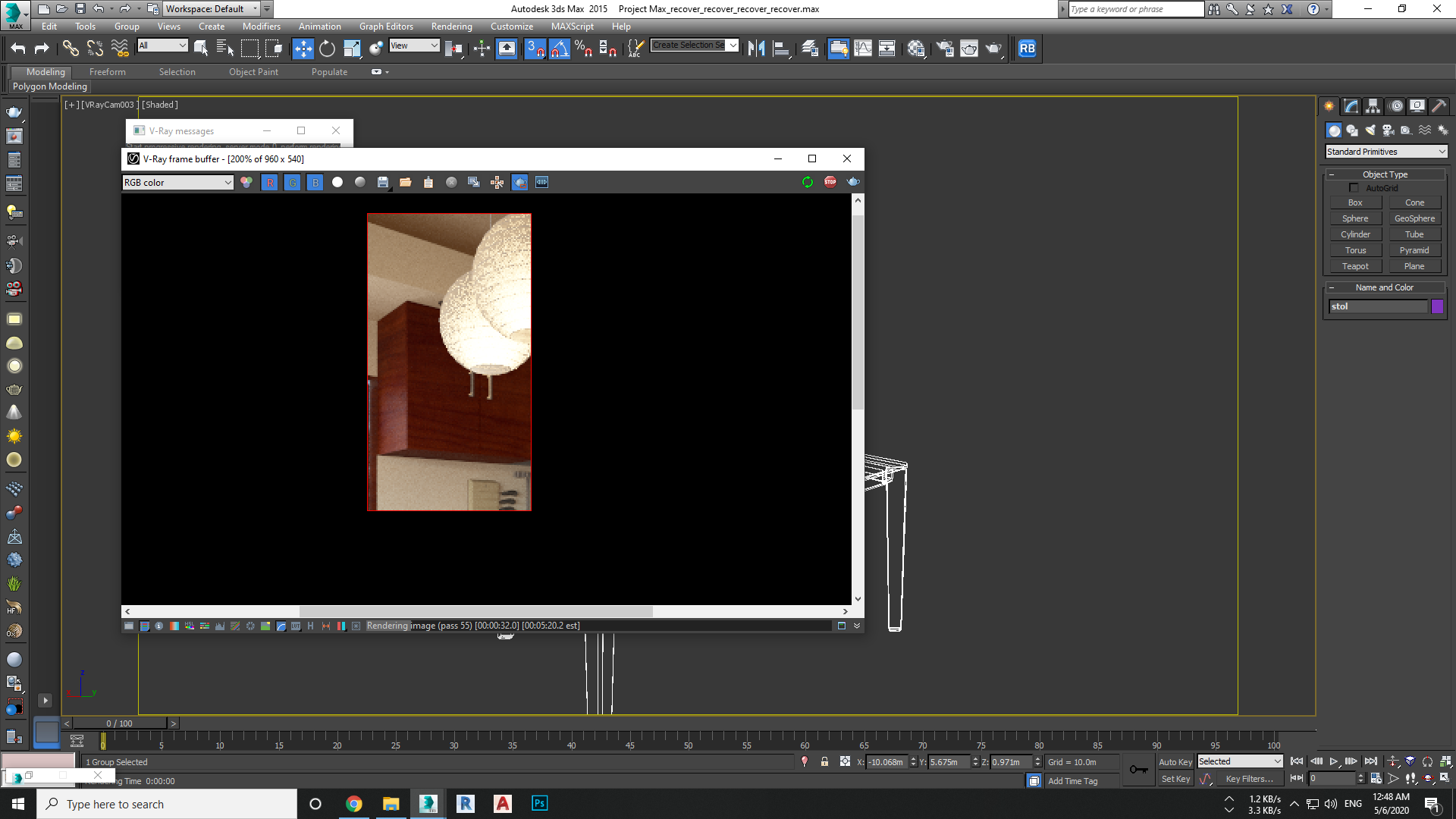Image resolution: width=1456 pixels, height=819 pixels.
Task: Click Track Mouse icon in frame buffer
Action: coord(497,182)
